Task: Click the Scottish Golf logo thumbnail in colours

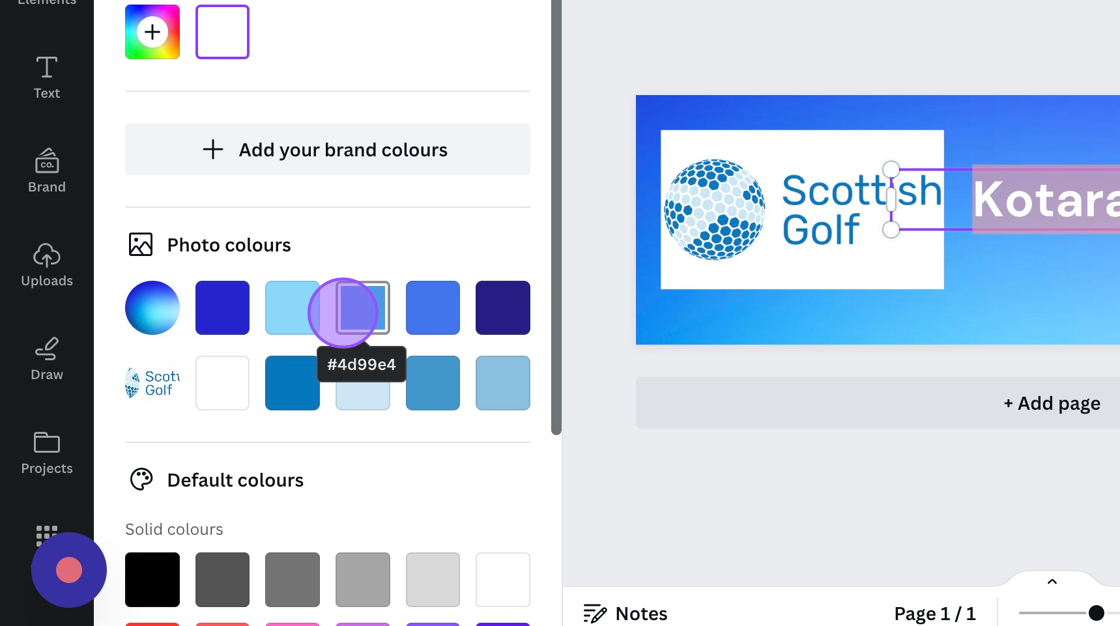Action: (x=152, y=383)
